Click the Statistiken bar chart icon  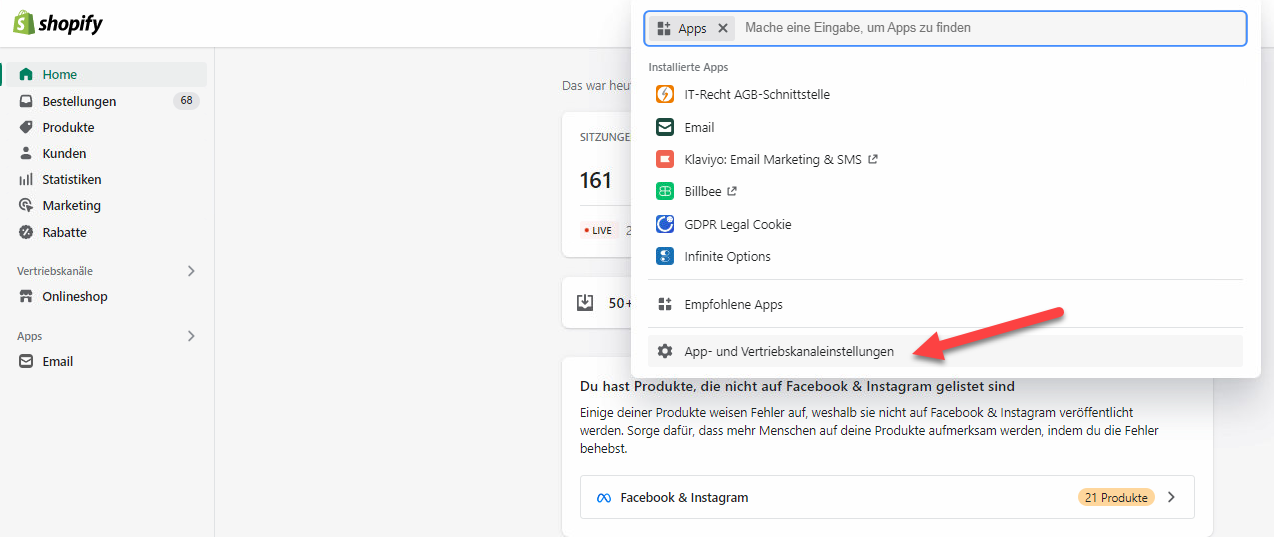tap(26, 179)
